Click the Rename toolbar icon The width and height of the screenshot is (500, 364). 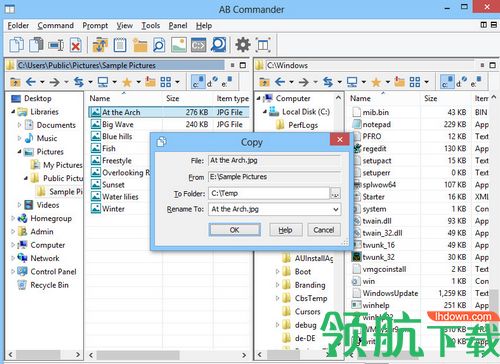(56, 45)
